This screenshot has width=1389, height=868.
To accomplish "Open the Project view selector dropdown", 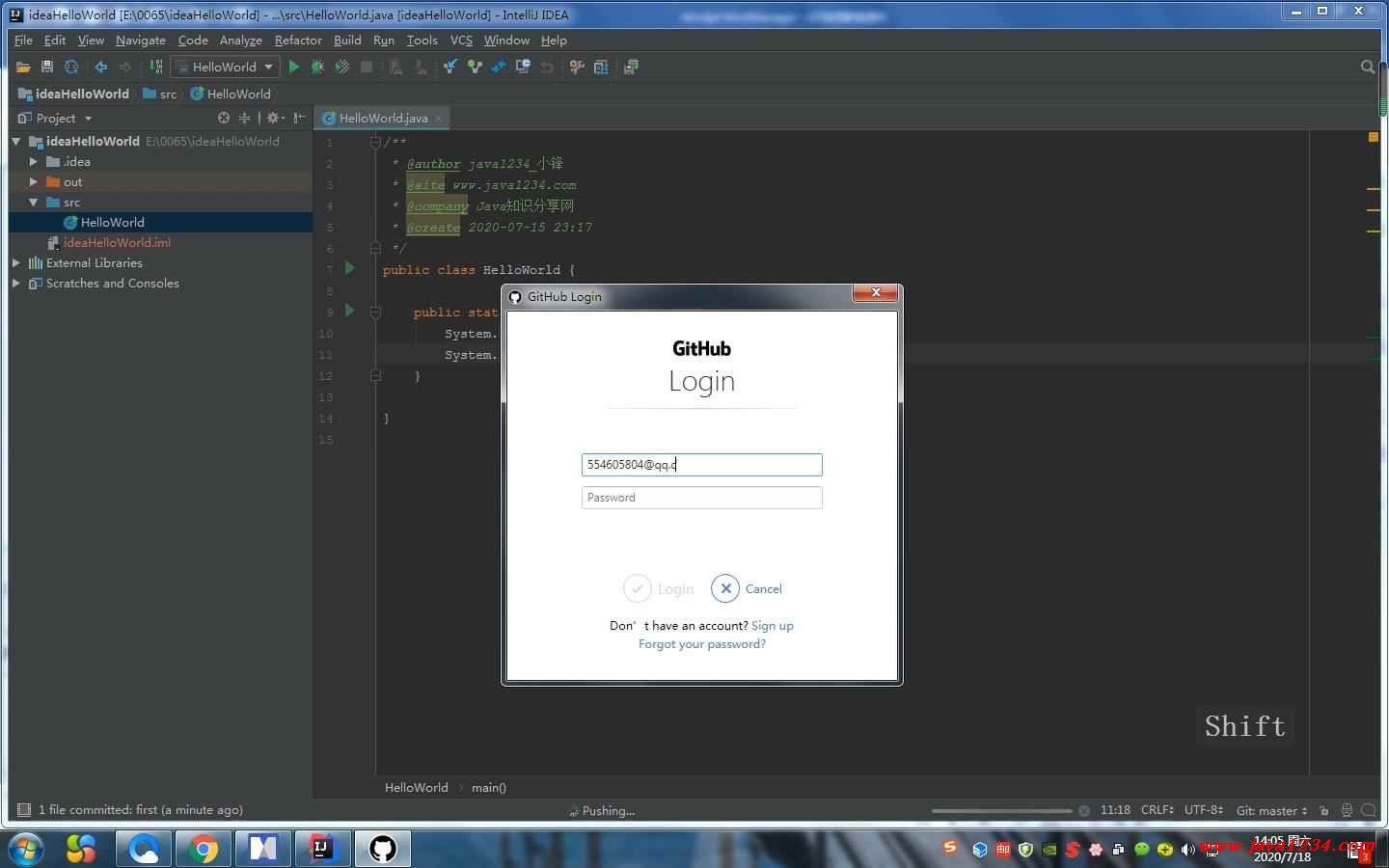I will [x=55, y=118].
